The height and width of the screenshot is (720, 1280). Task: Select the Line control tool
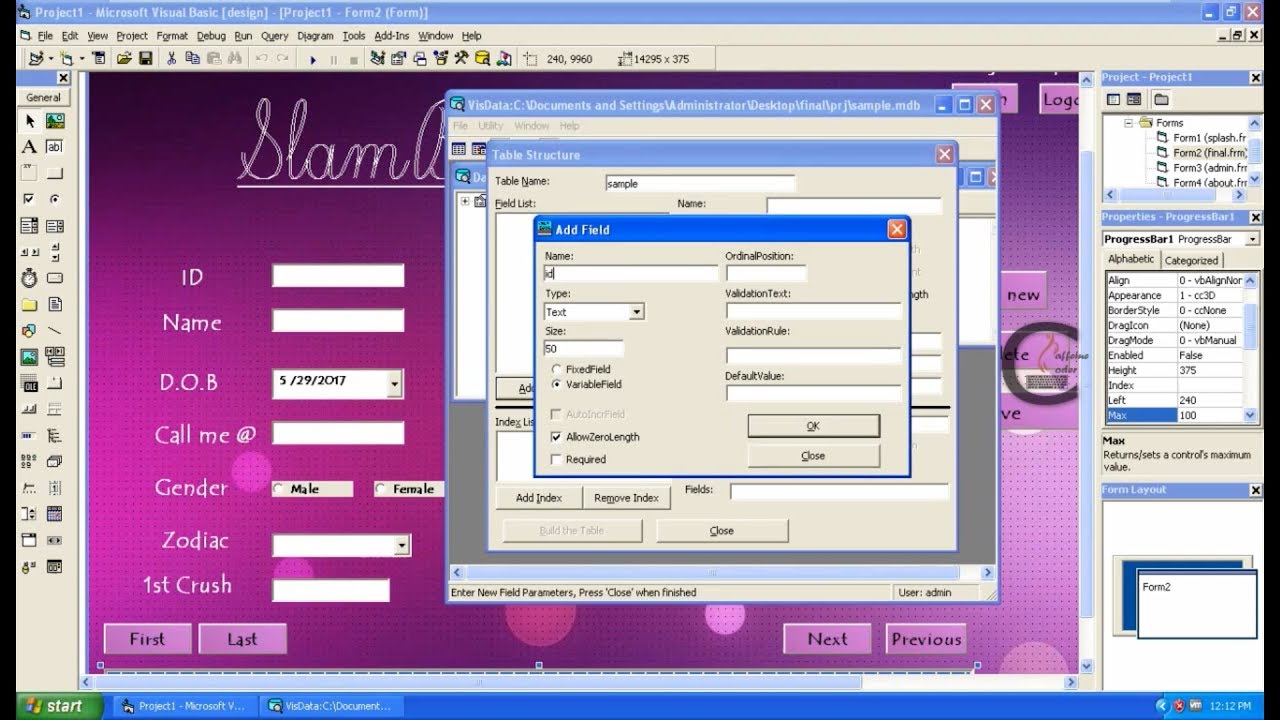[54, 330]
